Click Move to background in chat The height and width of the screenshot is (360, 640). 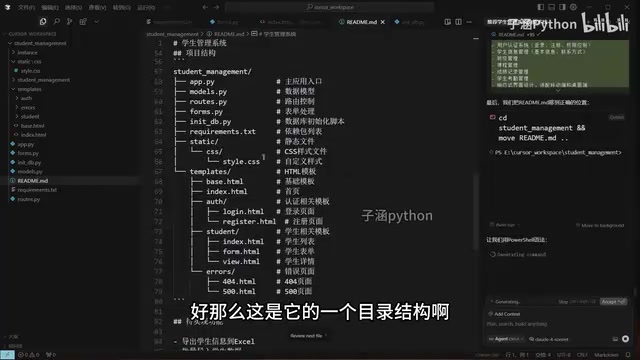[600, 225]
